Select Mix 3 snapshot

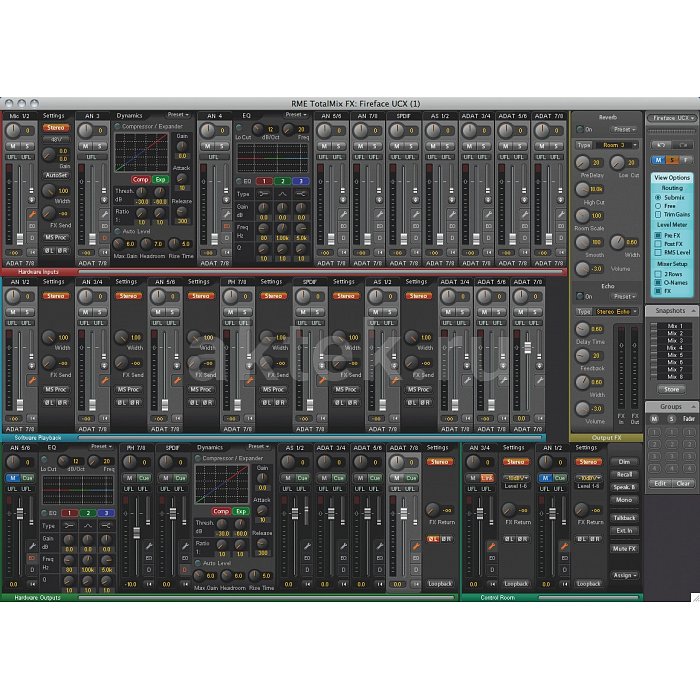(675, 341)
